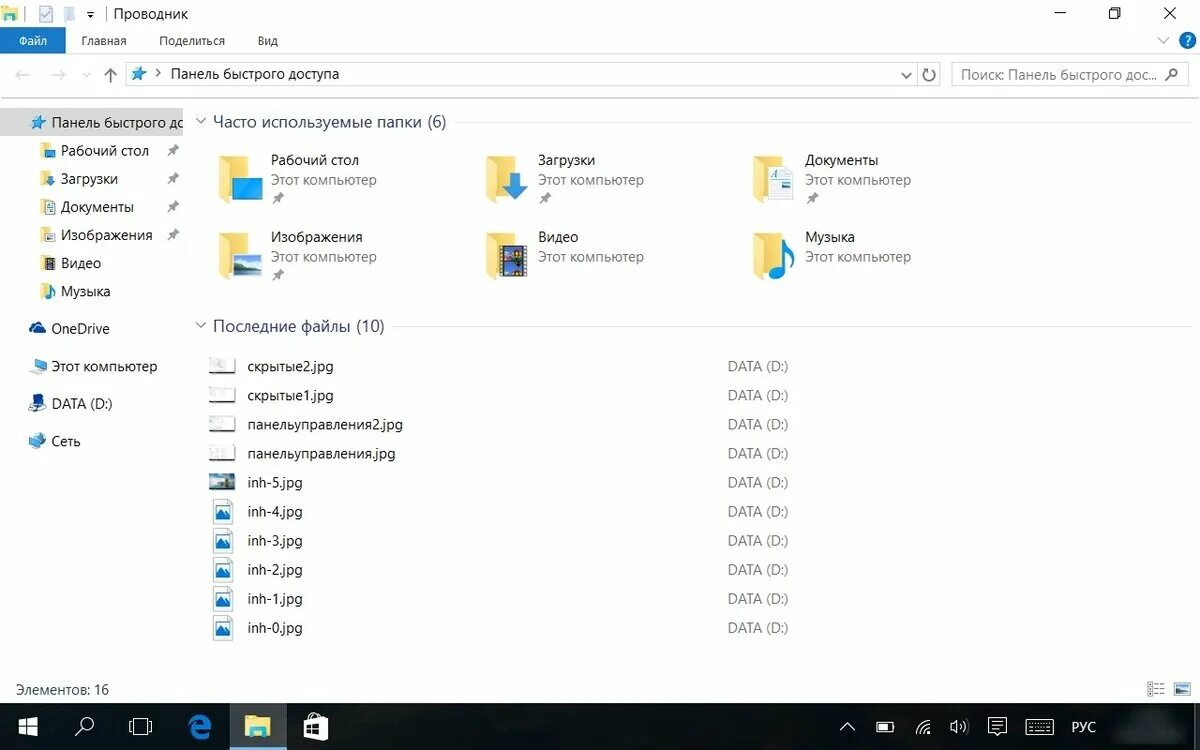Image resolution: width=1200 pixels, height=750 pixels.
Task: Show hidden system tray icons
Action: [x=847, y=727]
